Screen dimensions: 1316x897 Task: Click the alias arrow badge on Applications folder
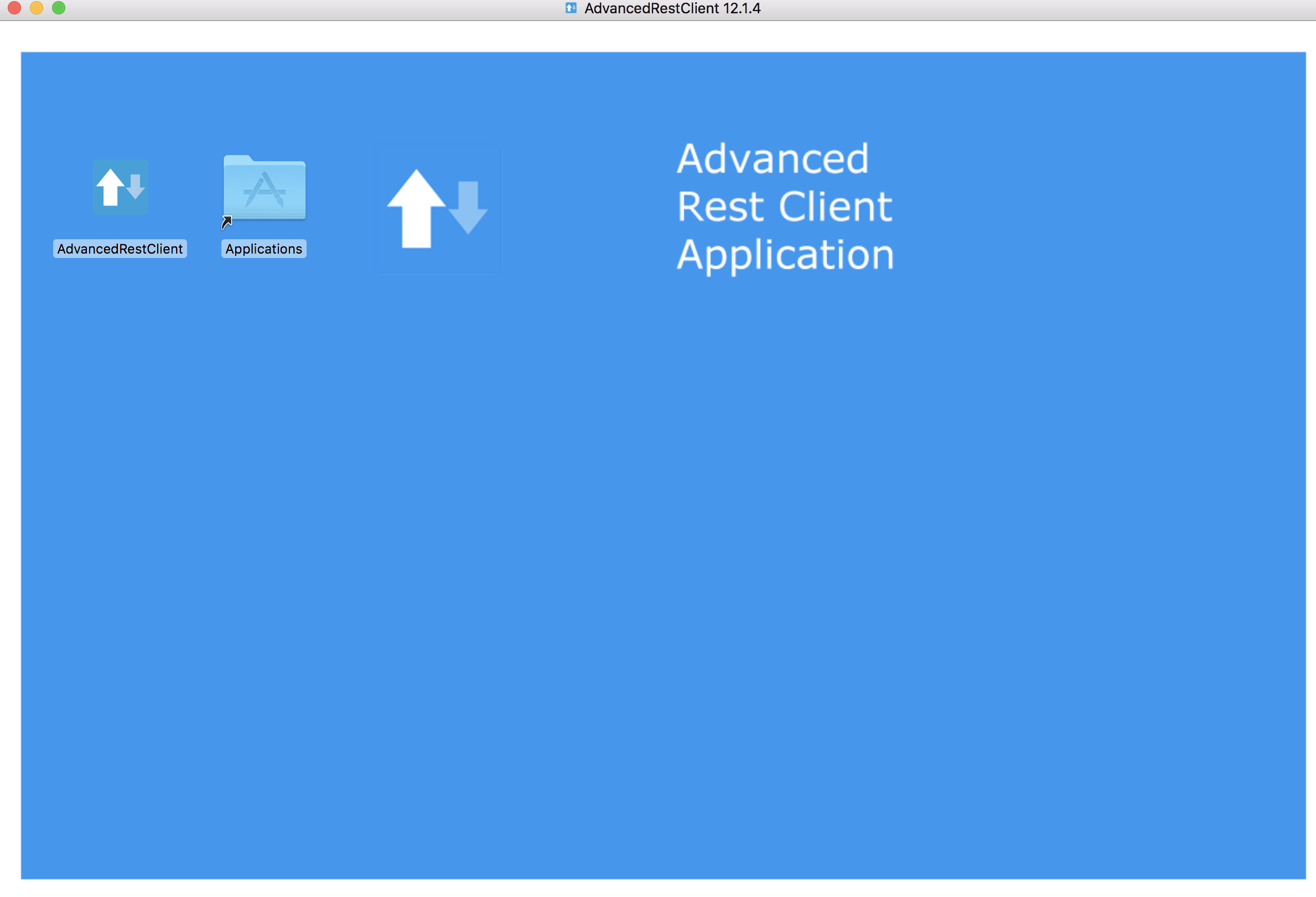226,223
